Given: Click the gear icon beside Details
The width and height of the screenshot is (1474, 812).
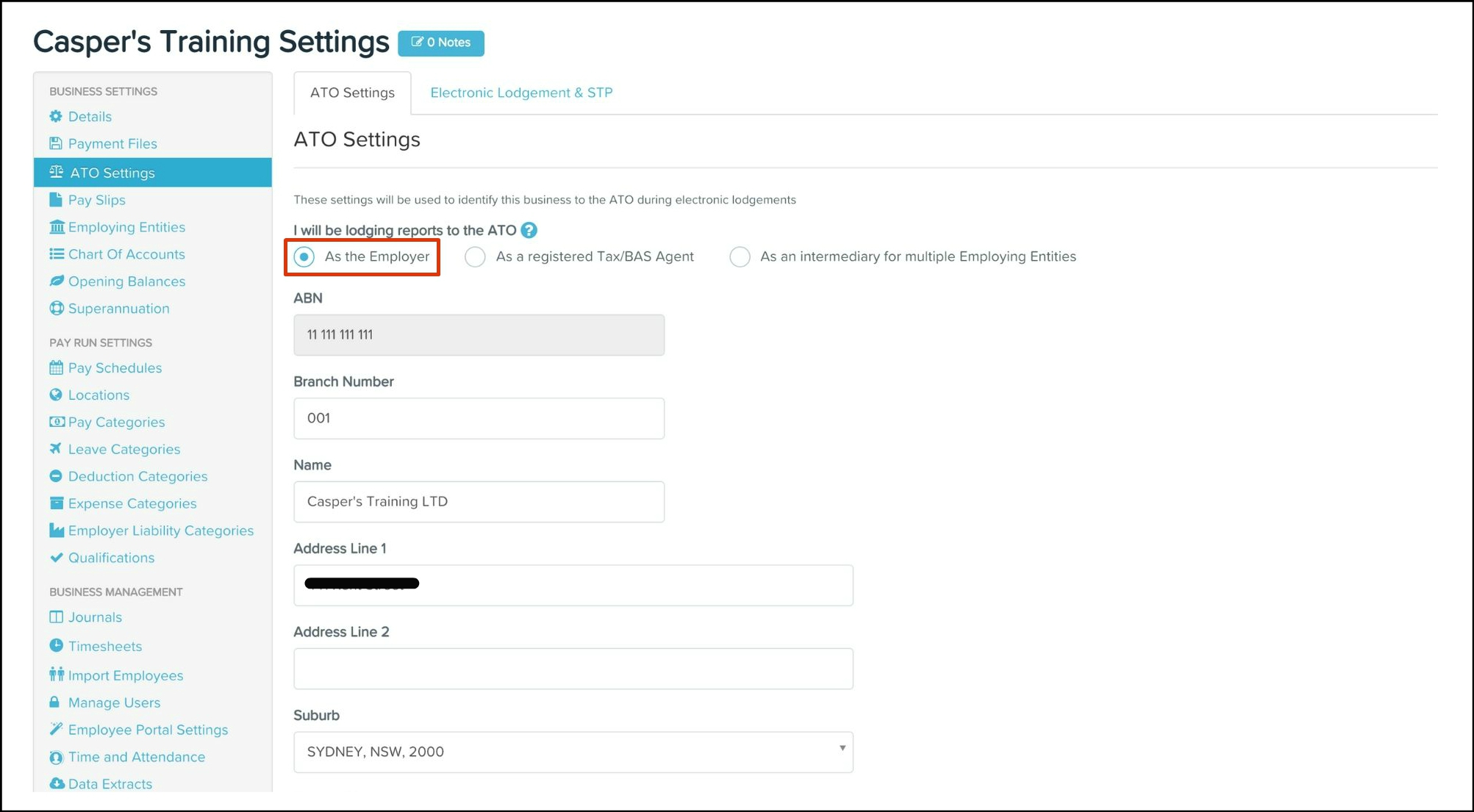Looking at the screenshot, I should [x=56, y=116].
